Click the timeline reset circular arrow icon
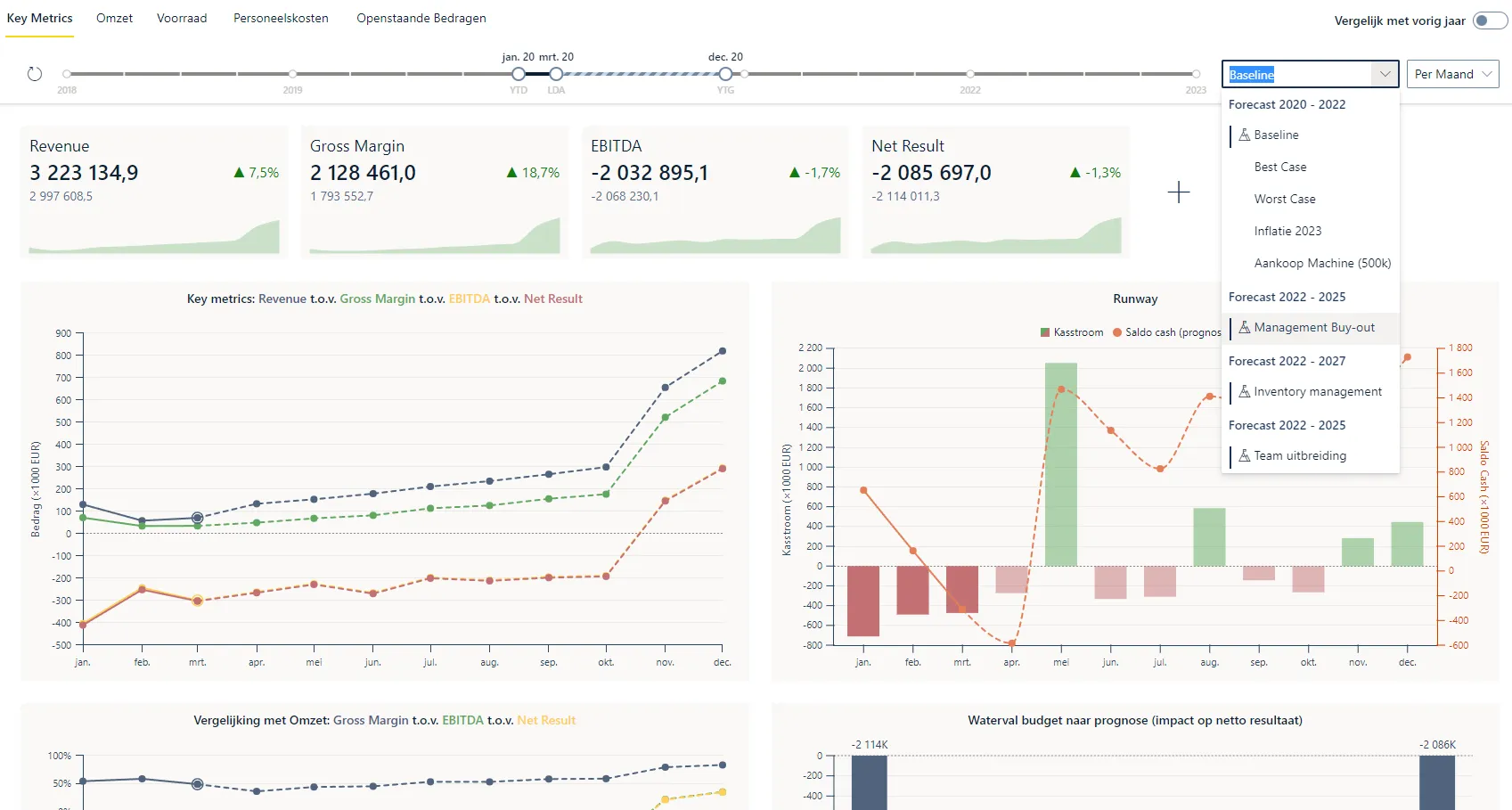This screenshot has width=1512, height=810. (35, 74)
